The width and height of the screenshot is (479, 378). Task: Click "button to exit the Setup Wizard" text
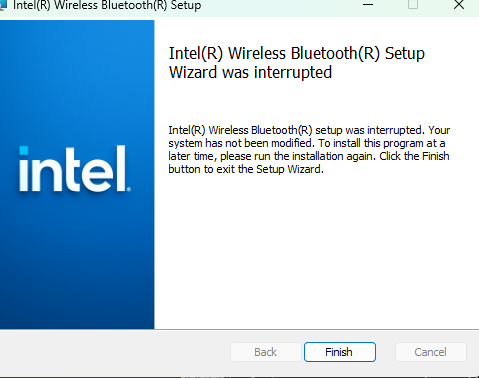246,169
